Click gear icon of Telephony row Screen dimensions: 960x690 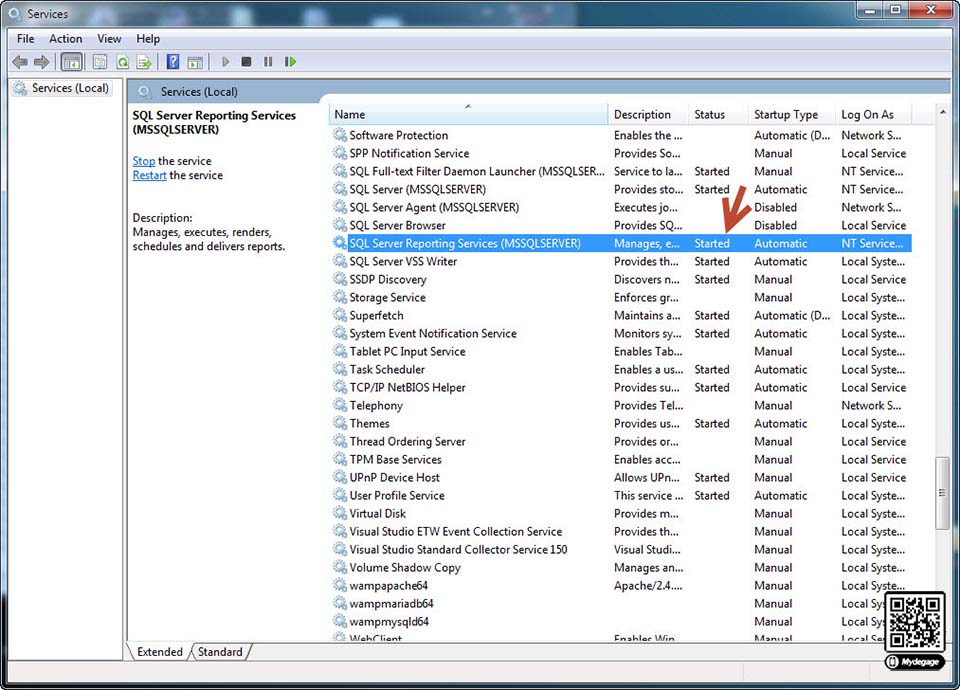coord(340,405)
